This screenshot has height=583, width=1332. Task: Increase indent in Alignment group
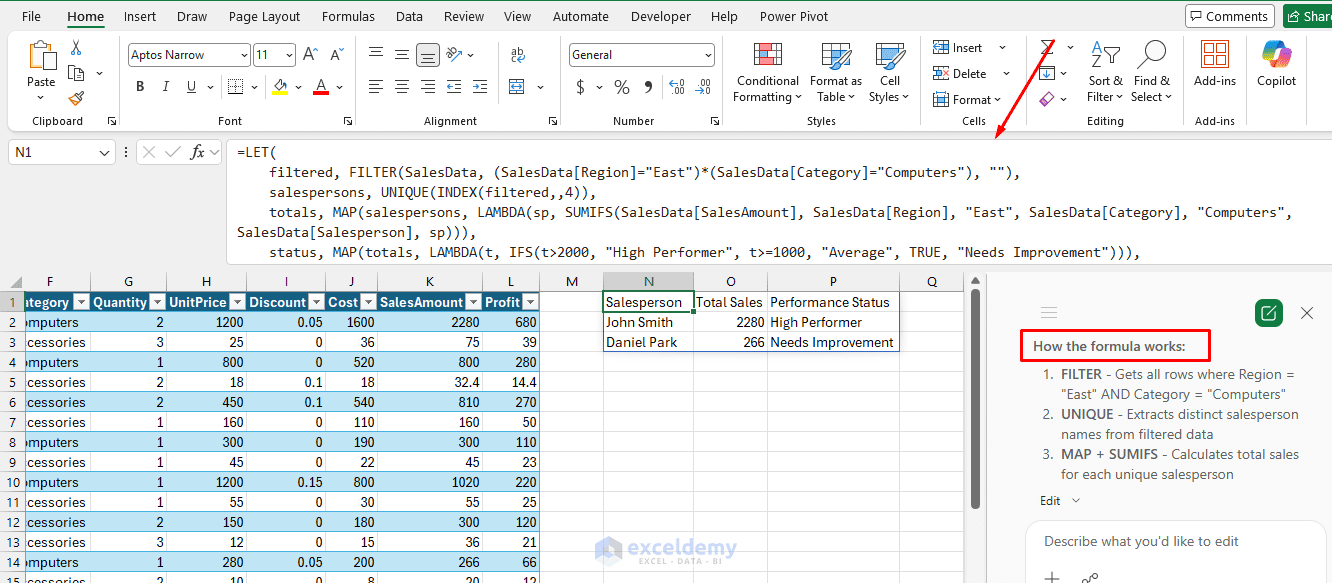coord(482,87)
